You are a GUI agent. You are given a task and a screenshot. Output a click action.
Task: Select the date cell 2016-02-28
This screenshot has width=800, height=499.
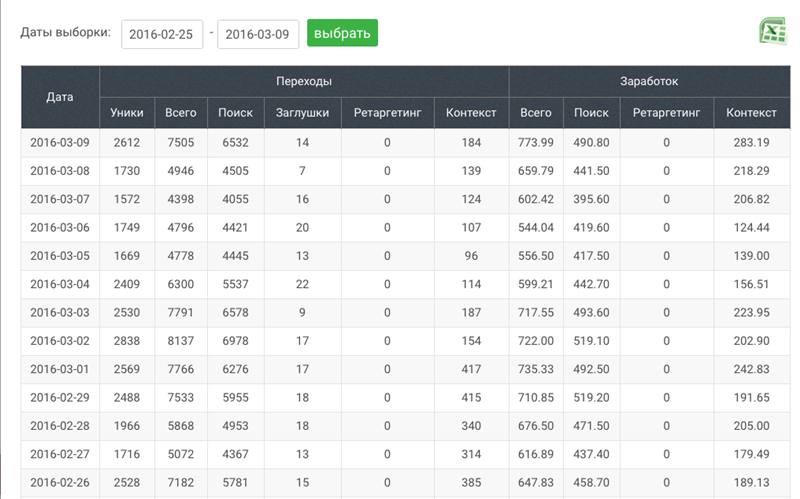tap(60, 426)
